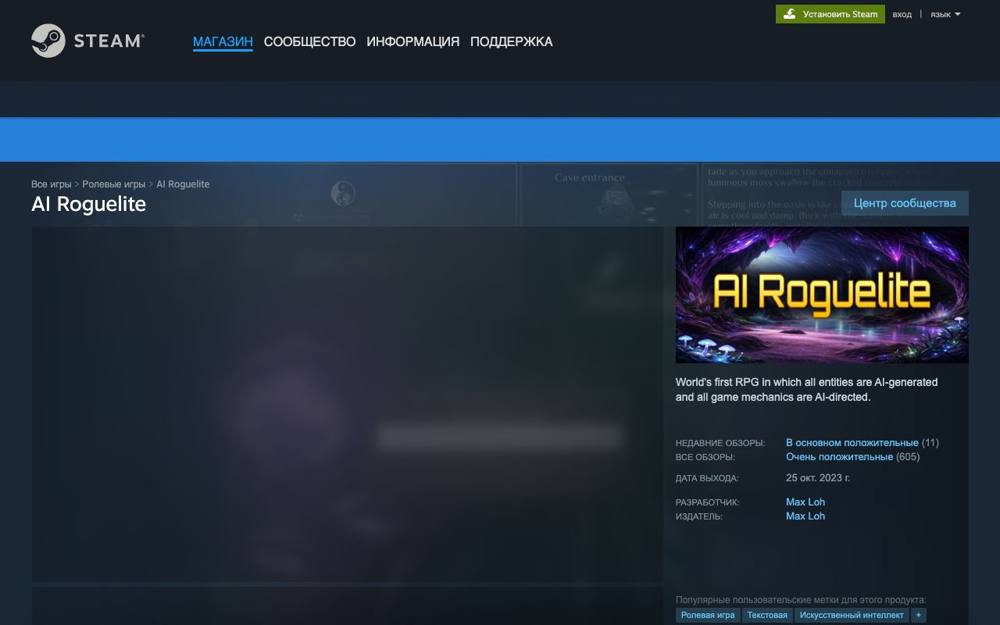Image resolution: width=1000 pixels, height=625 pixels.
Task: Click the Установить Steam button
Action: click(830, 14)
